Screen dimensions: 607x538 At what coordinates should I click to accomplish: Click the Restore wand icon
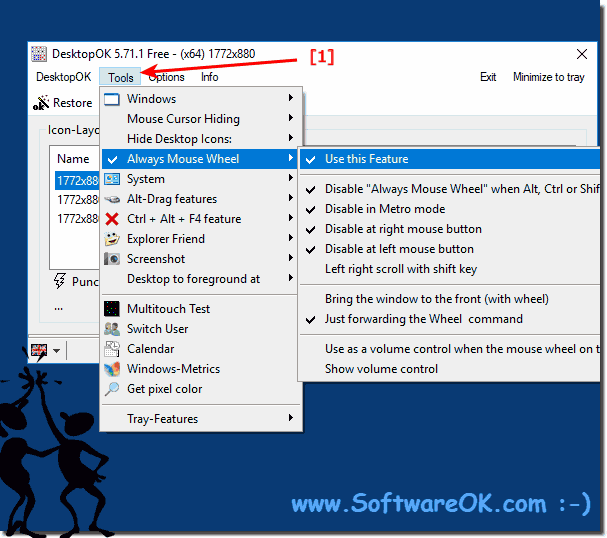[41, 103]
